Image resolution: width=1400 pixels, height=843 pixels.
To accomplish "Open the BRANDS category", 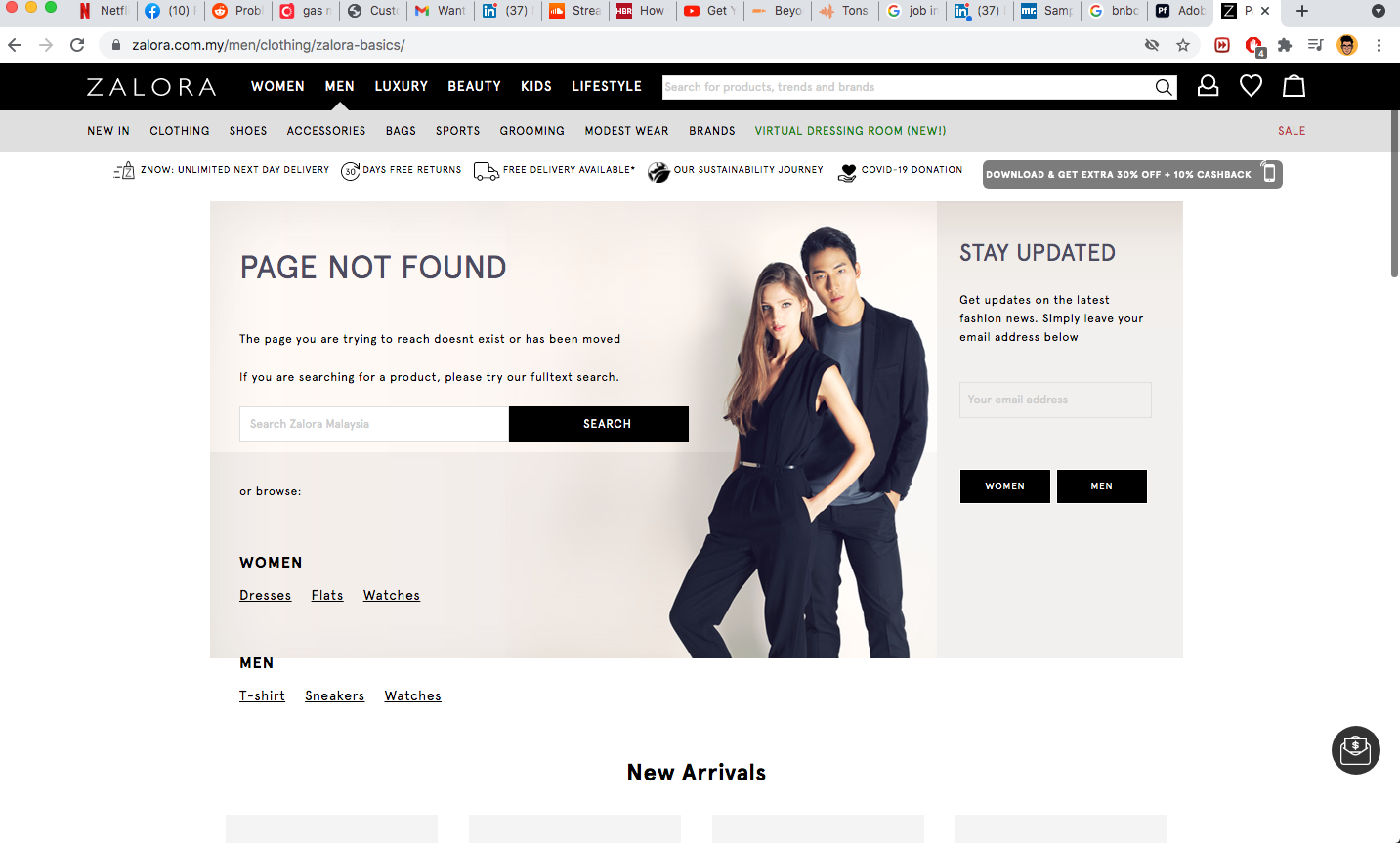I will 712,131.
